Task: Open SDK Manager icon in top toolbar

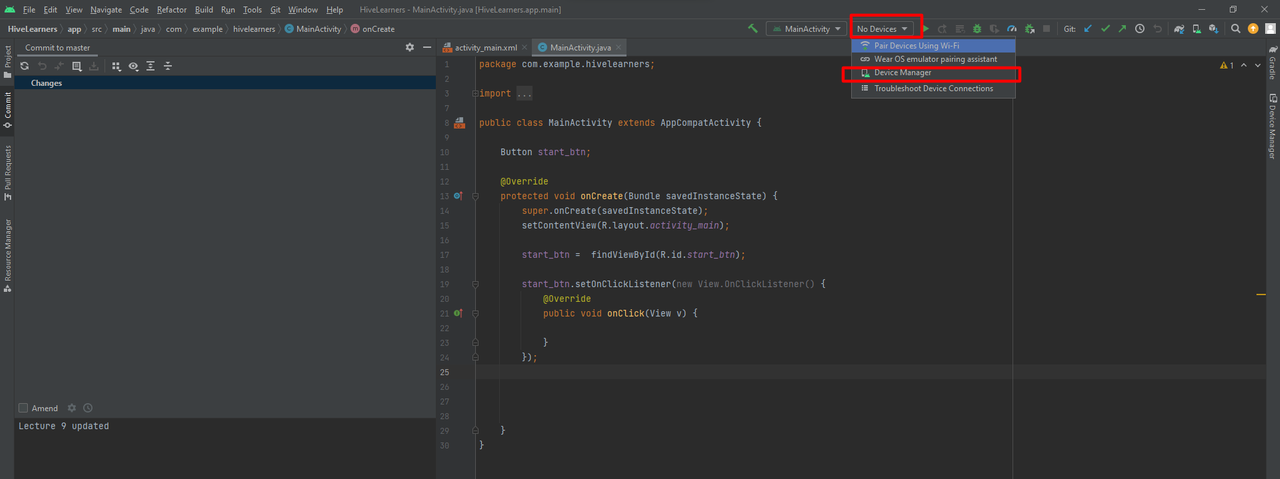Action: (x=1213, y=29)
